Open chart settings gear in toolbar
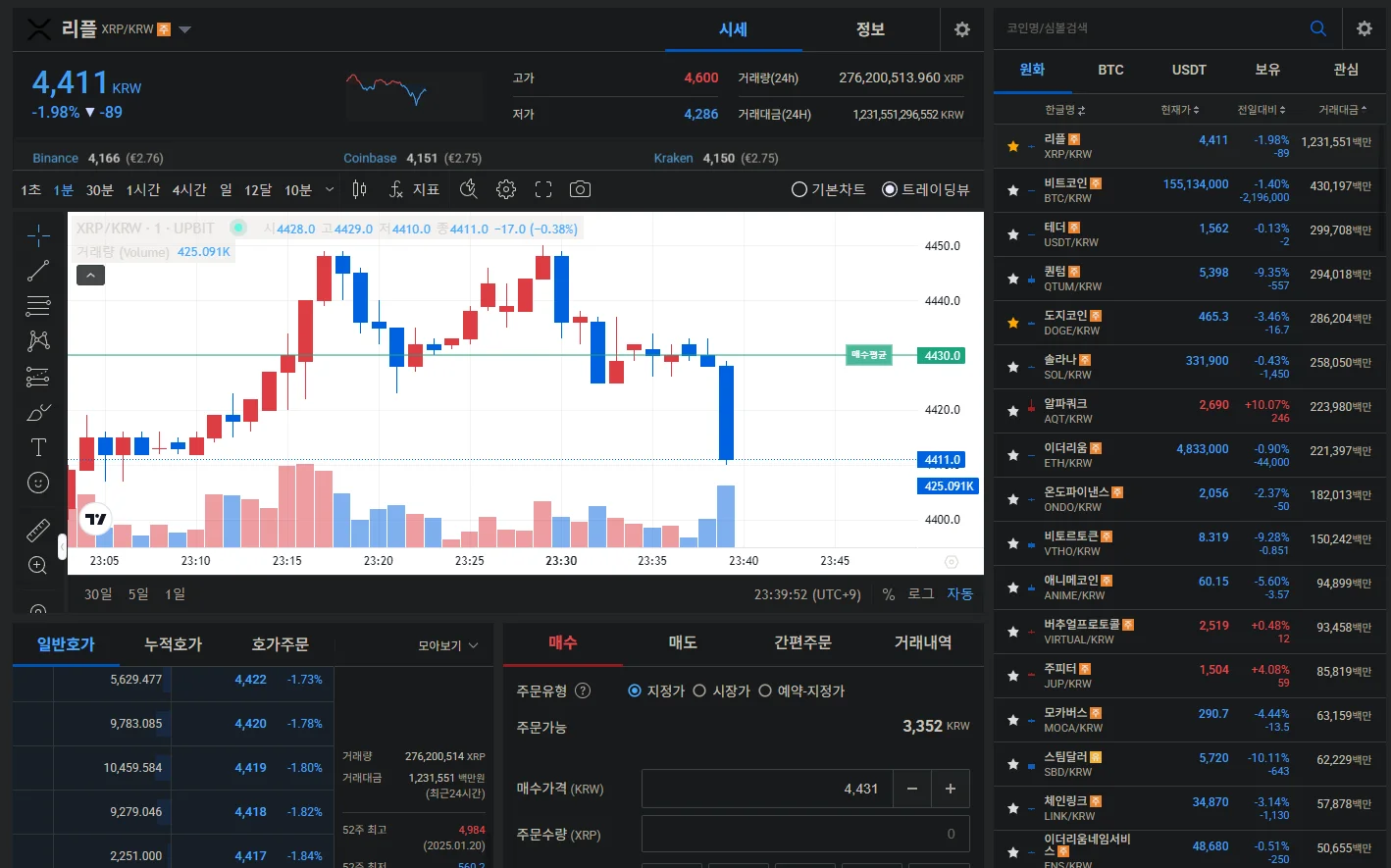Screen dimensions: 1391x868 [x=506, y=189]
